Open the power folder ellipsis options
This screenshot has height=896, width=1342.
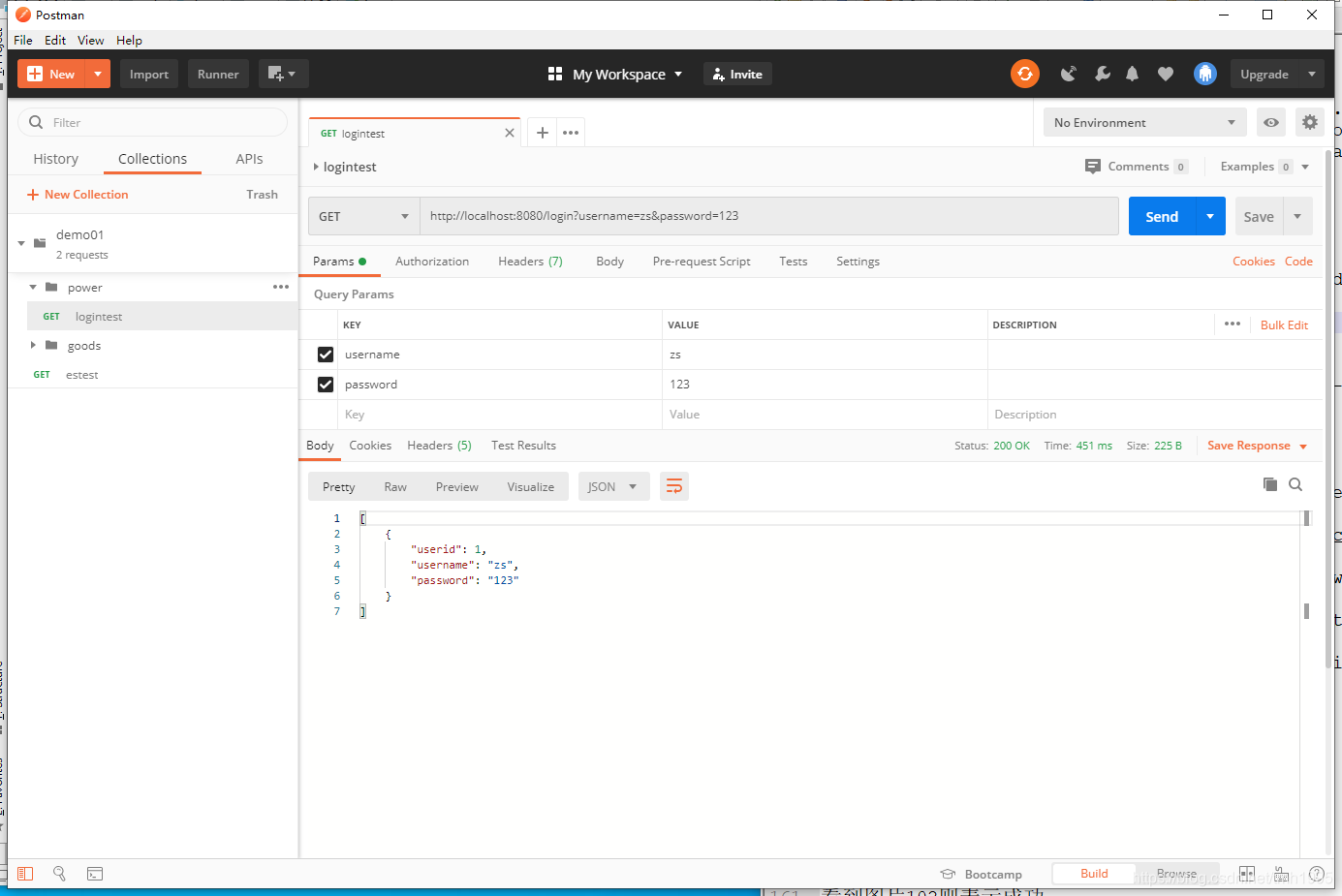coord(281,287)
